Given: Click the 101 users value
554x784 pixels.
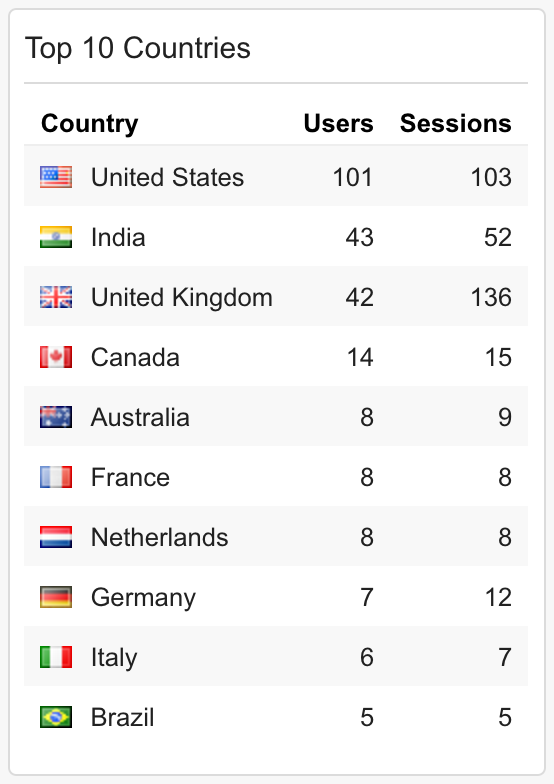Looking at the screenshot, I should (353, 178).
